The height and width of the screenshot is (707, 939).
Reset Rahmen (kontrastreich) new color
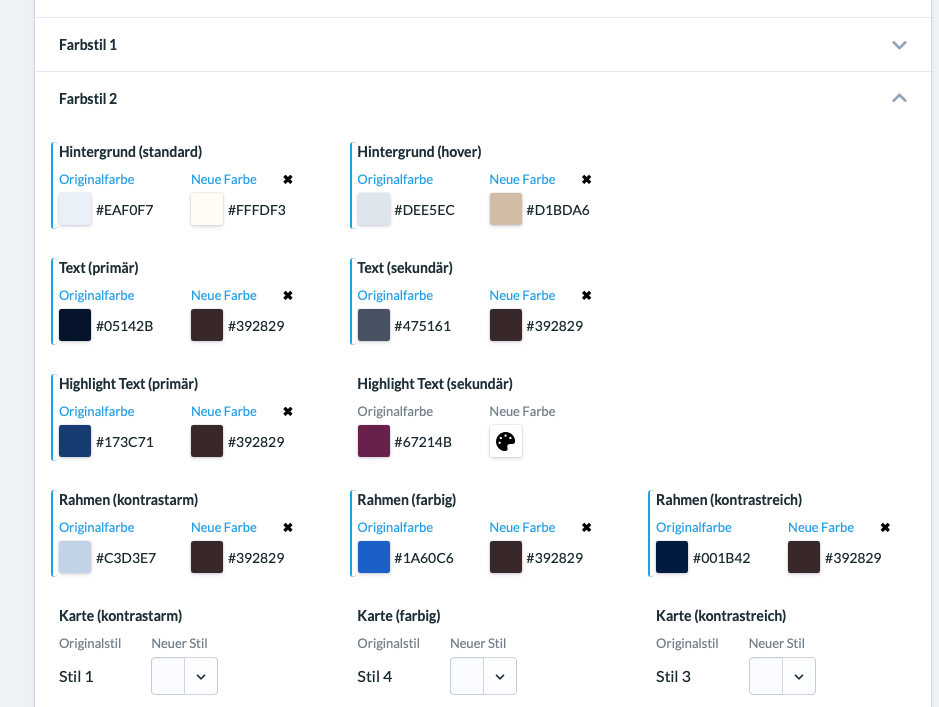point(885,528)
